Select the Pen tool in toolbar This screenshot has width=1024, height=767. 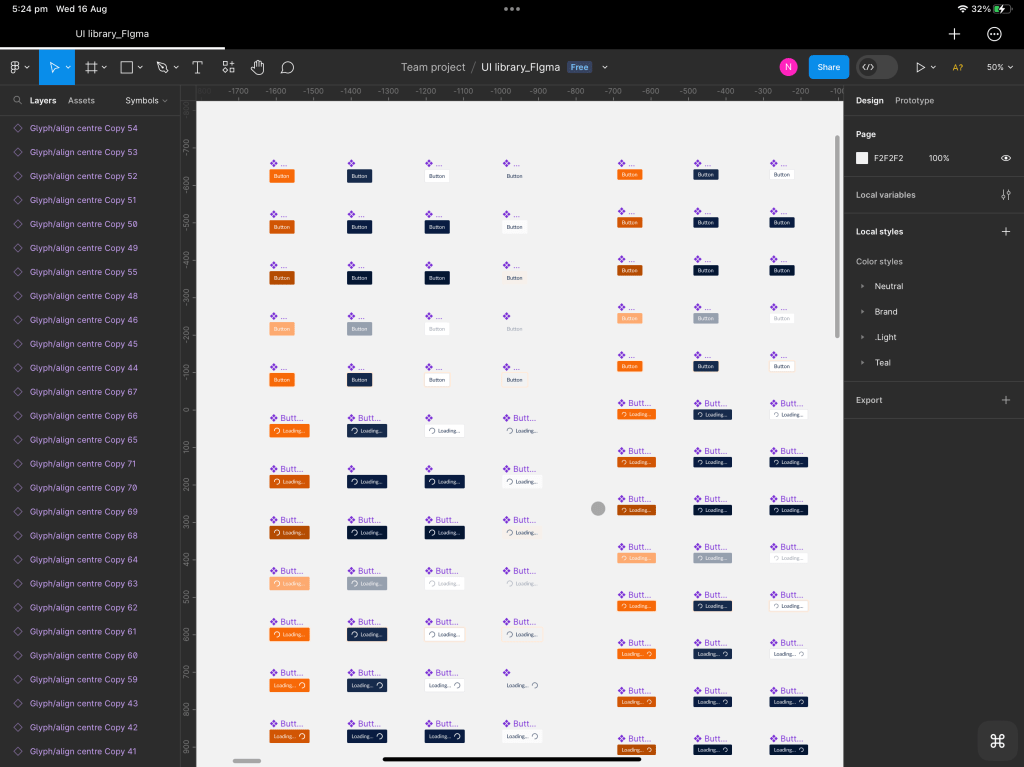coord(162,67)
